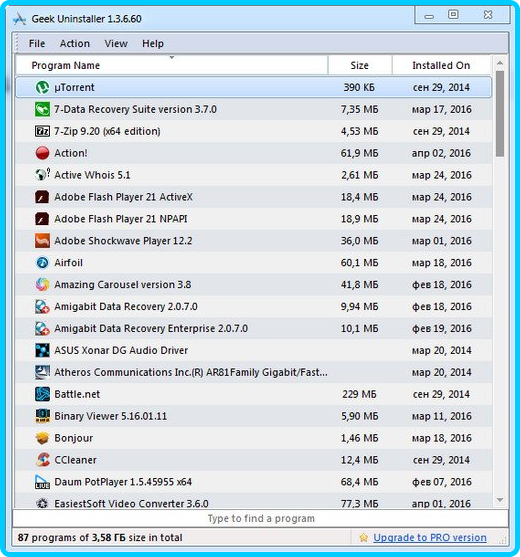Click the 7-Data Recovery Suite icon
Screen dimensions: 520x557
tap(42, 109)
